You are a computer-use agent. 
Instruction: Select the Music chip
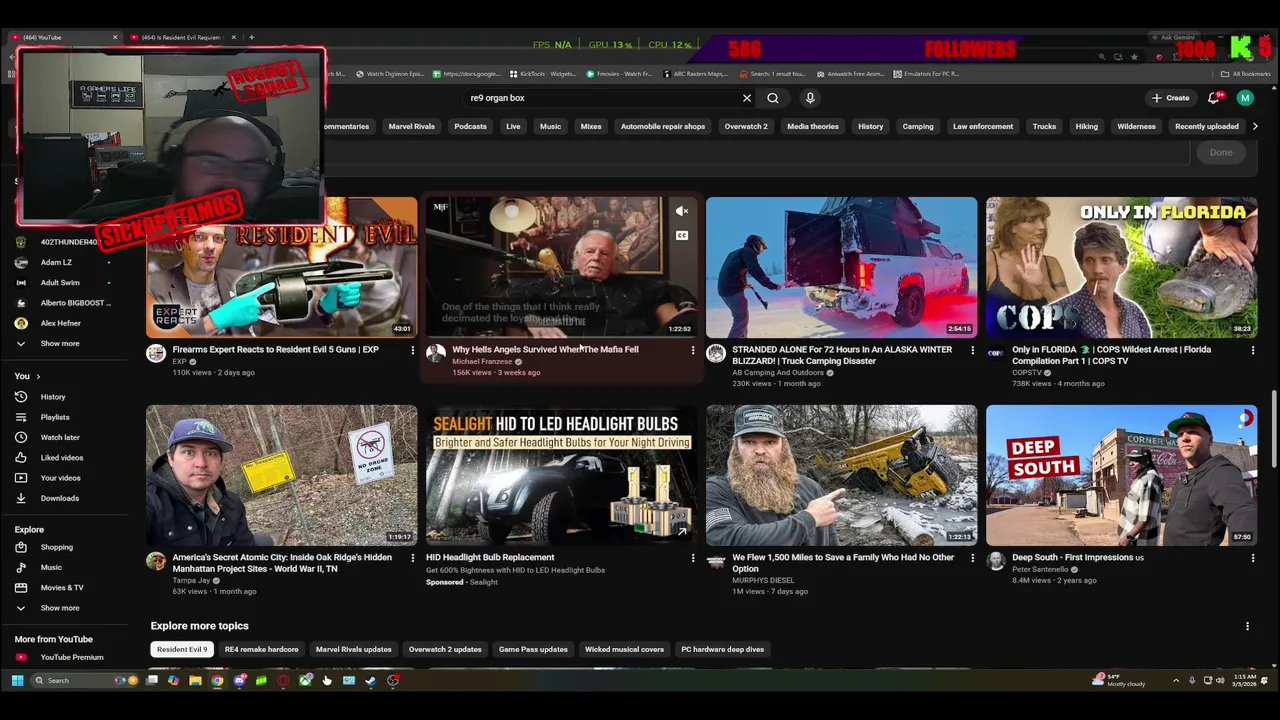551,127
